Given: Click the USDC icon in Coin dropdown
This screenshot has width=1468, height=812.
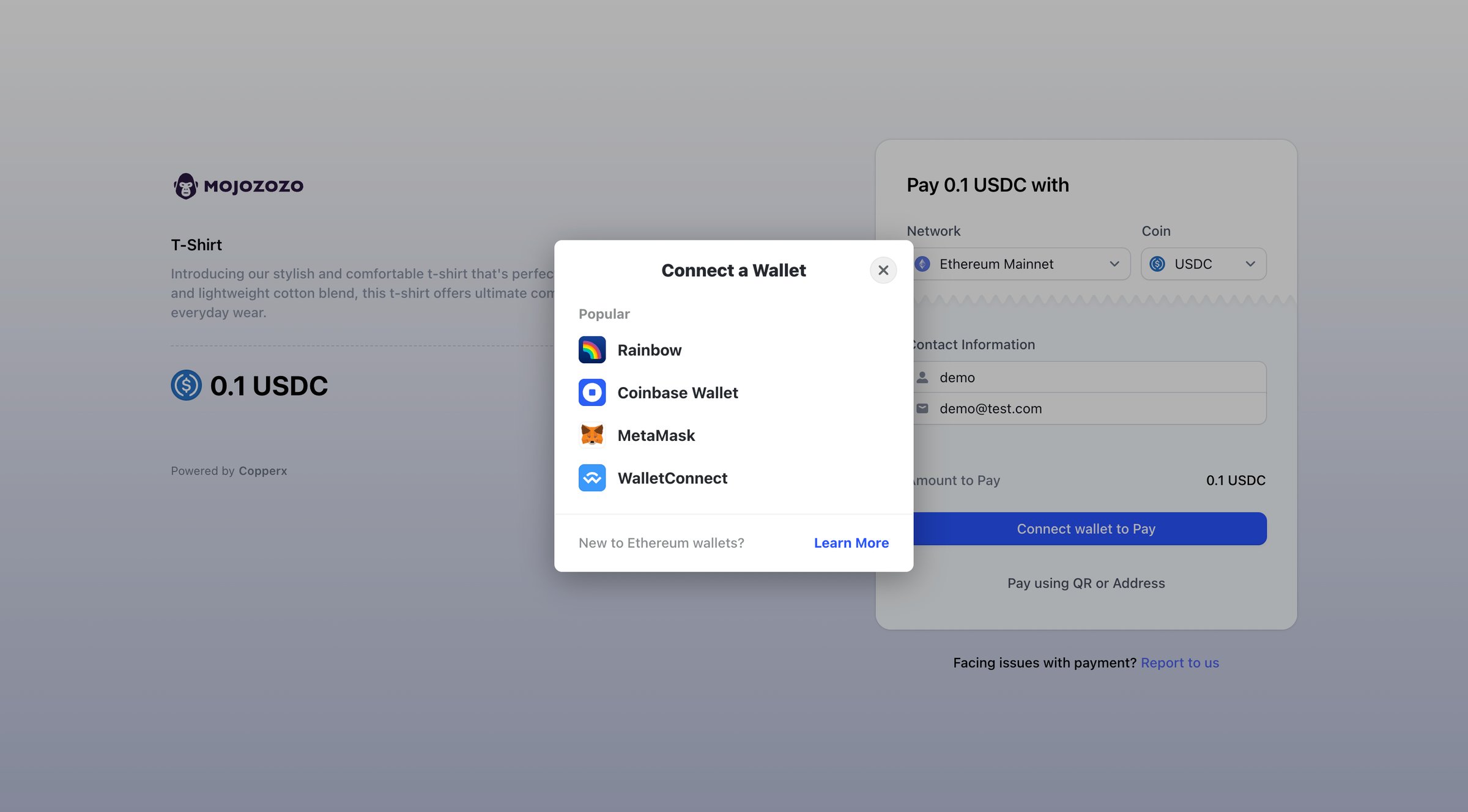Looking at the screenshot, I should [1157, 264].
